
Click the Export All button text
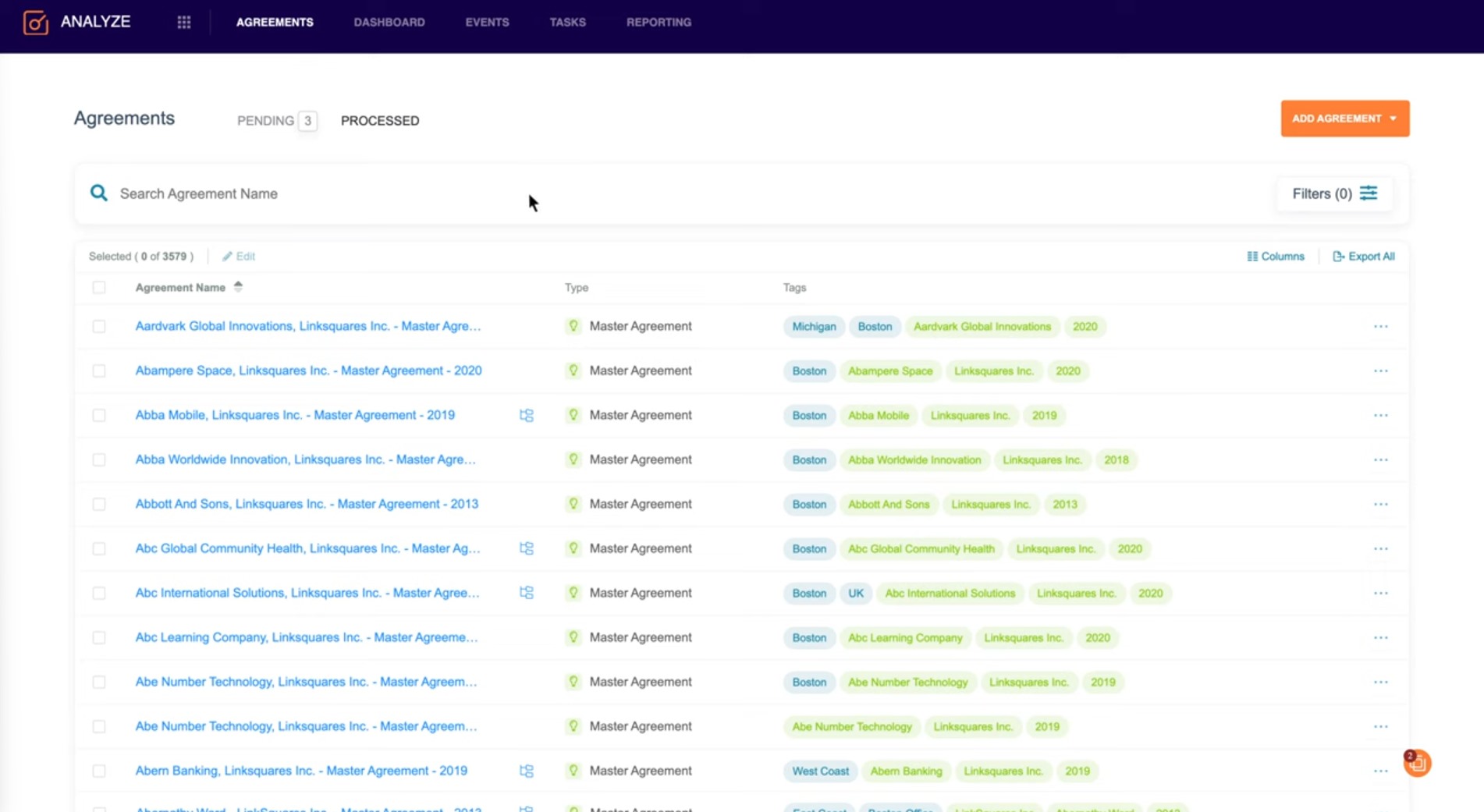pyautogui.click(x=1372, y=256)
